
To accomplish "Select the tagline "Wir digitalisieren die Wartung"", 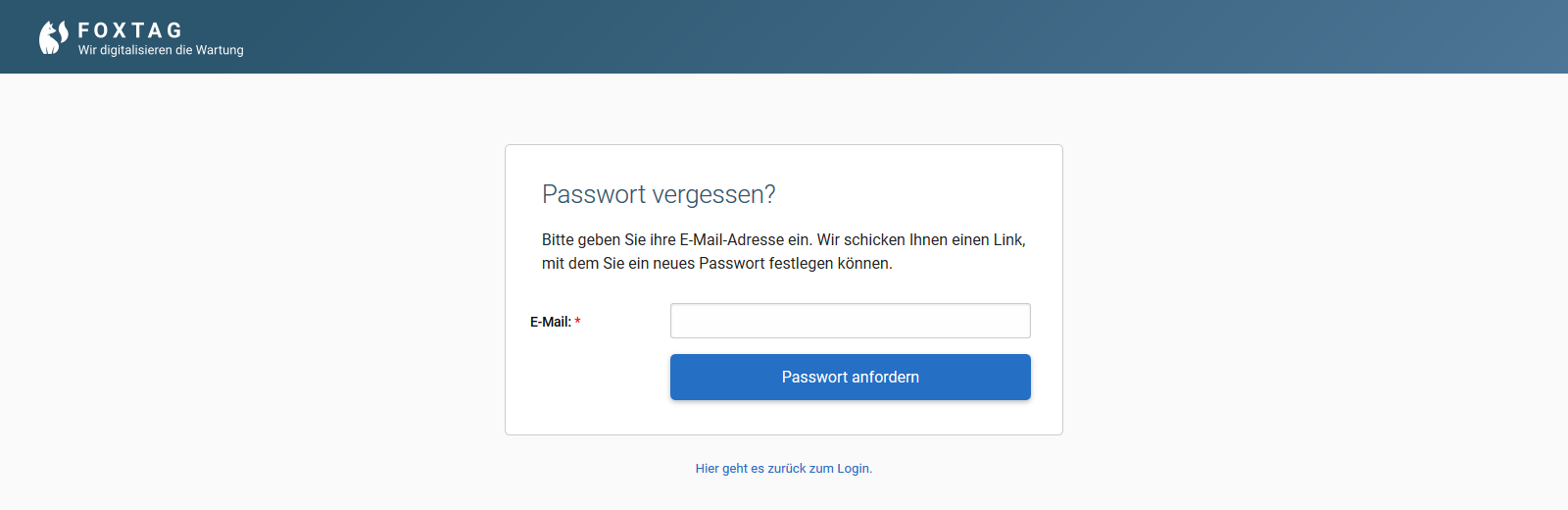I will pyautogui.click(x=161, y=50).
